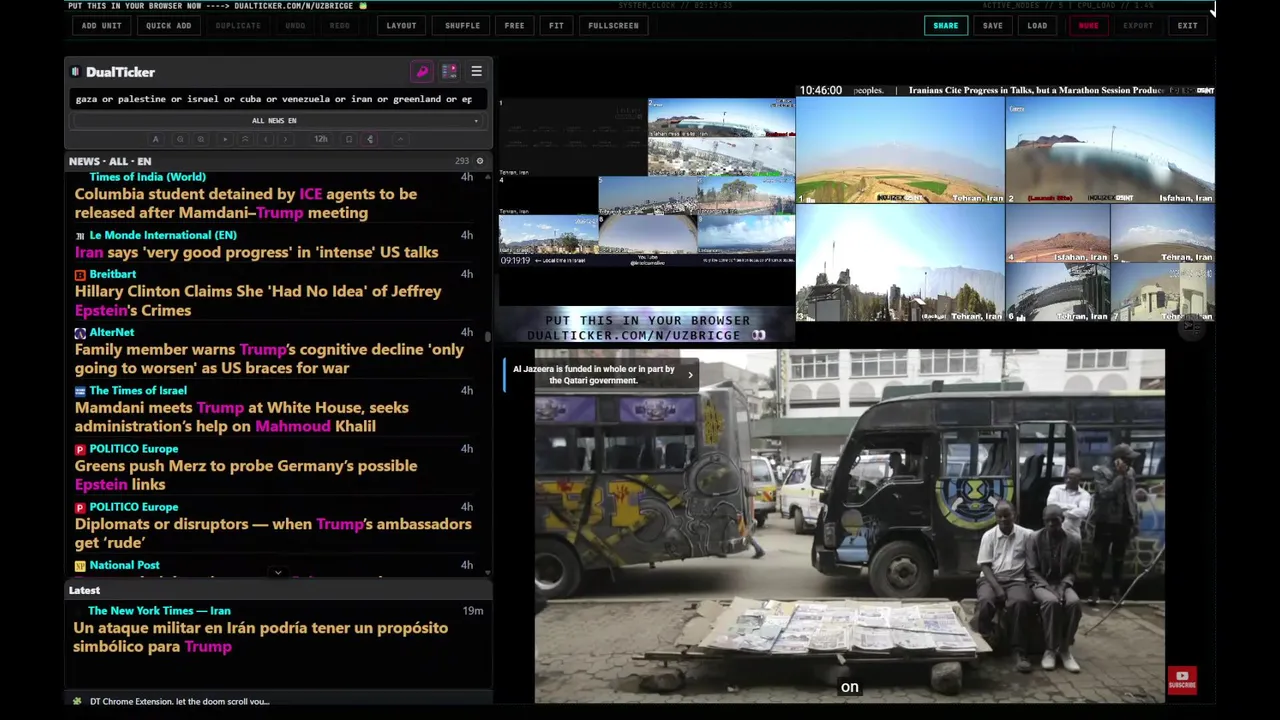Click 'DT Chrome Extension' status bar text

[x=179, y=701]
